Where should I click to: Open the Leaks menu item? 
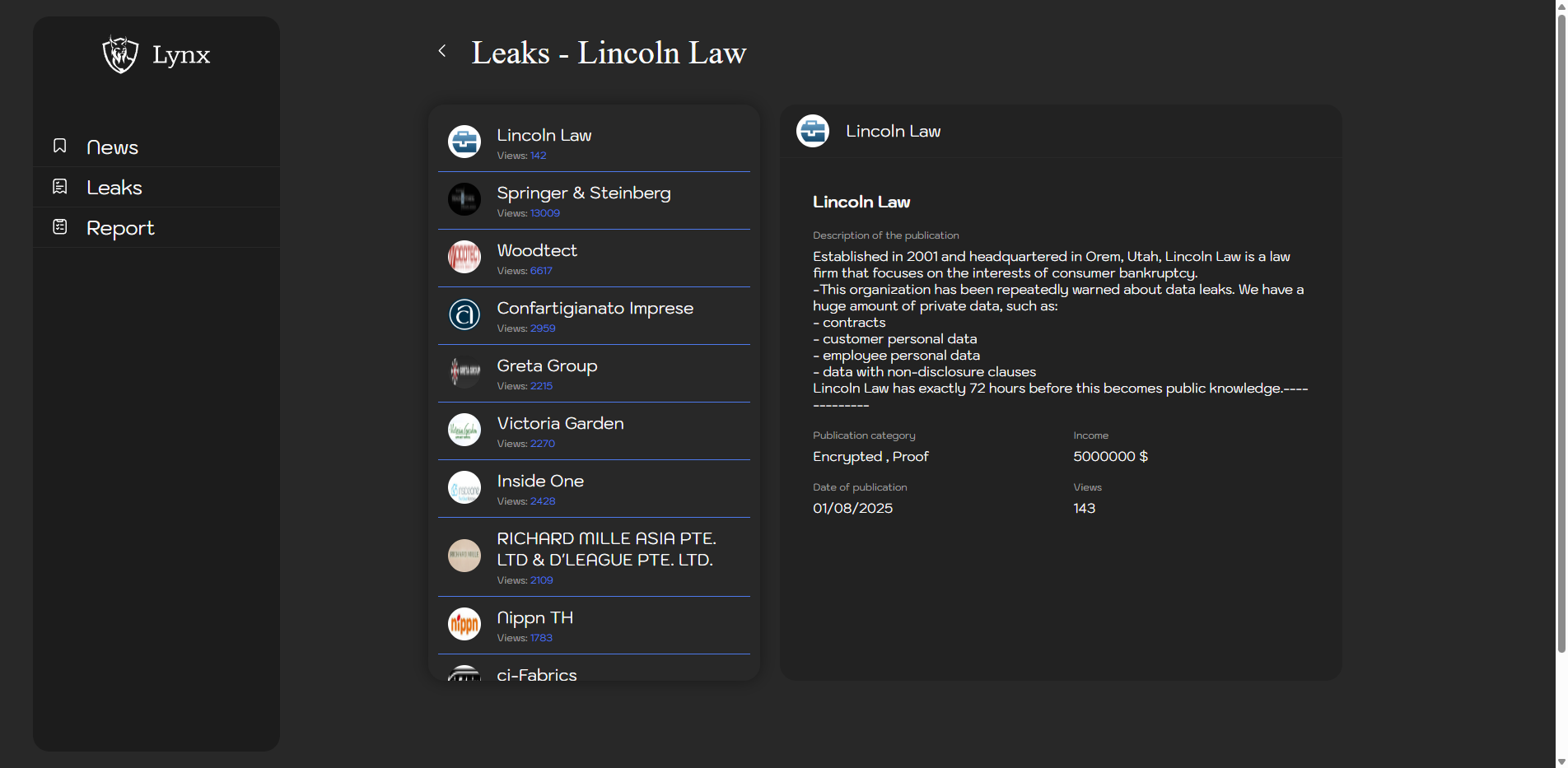tap(114, 188)
